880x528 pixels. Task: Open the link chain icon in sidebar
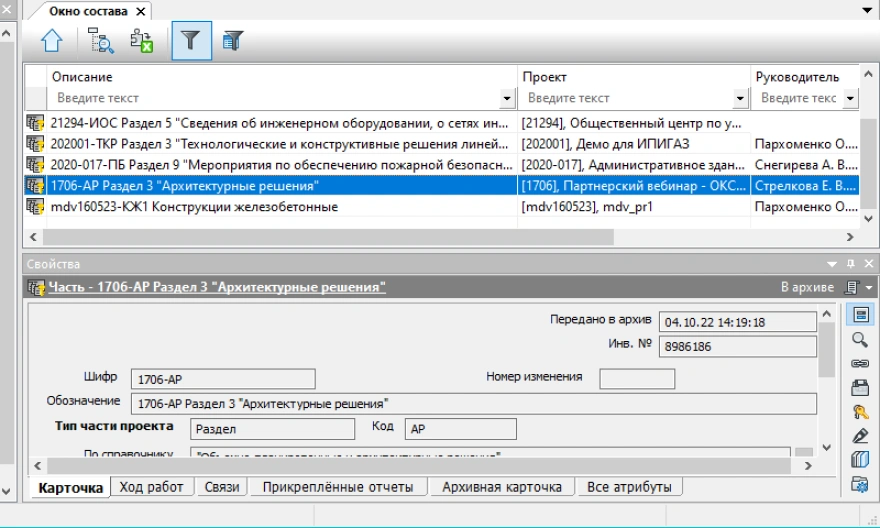(x=859, y=364)
